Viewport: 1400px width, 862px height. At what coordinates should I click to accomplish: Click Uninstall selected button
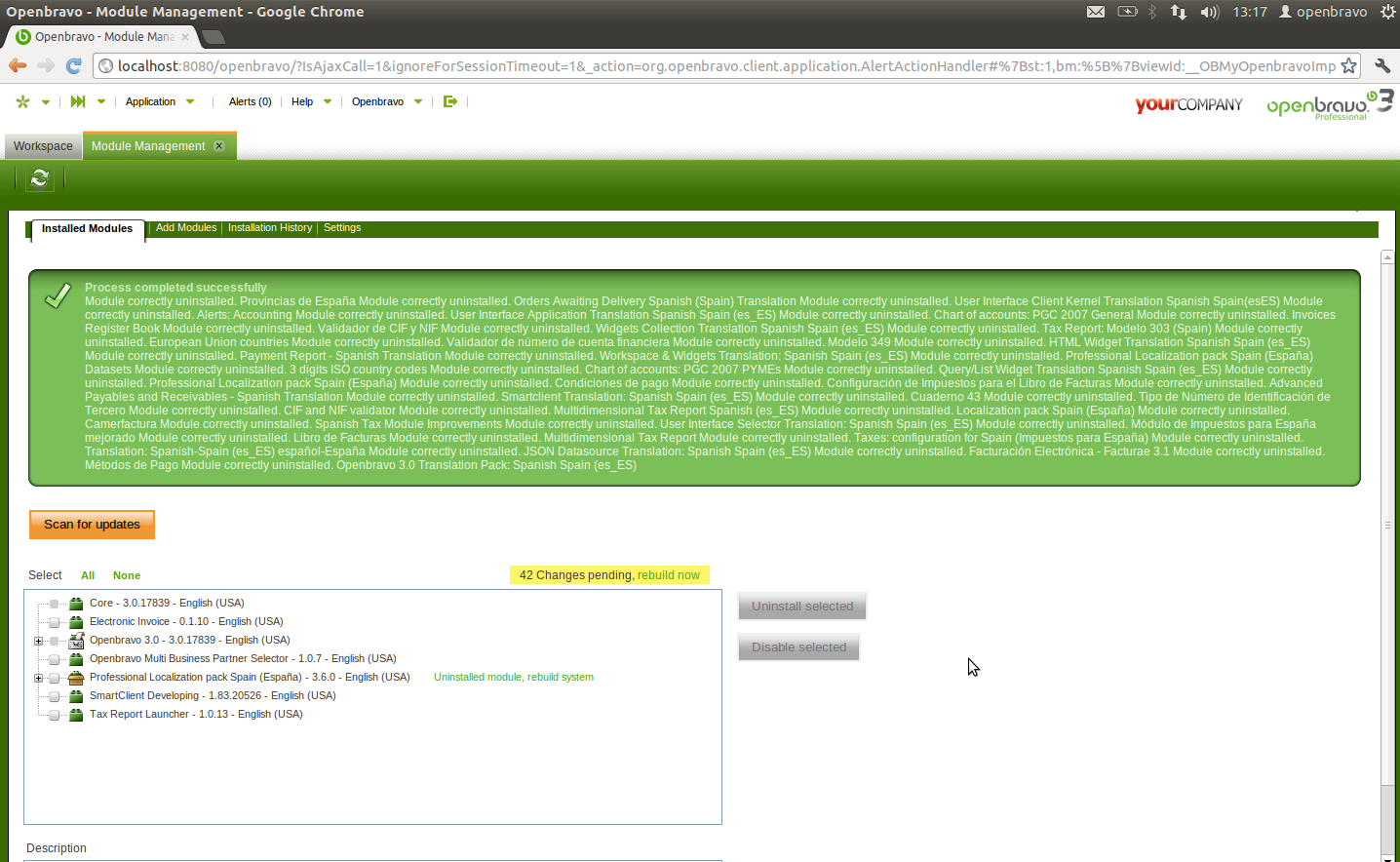[x=802, y=607]
